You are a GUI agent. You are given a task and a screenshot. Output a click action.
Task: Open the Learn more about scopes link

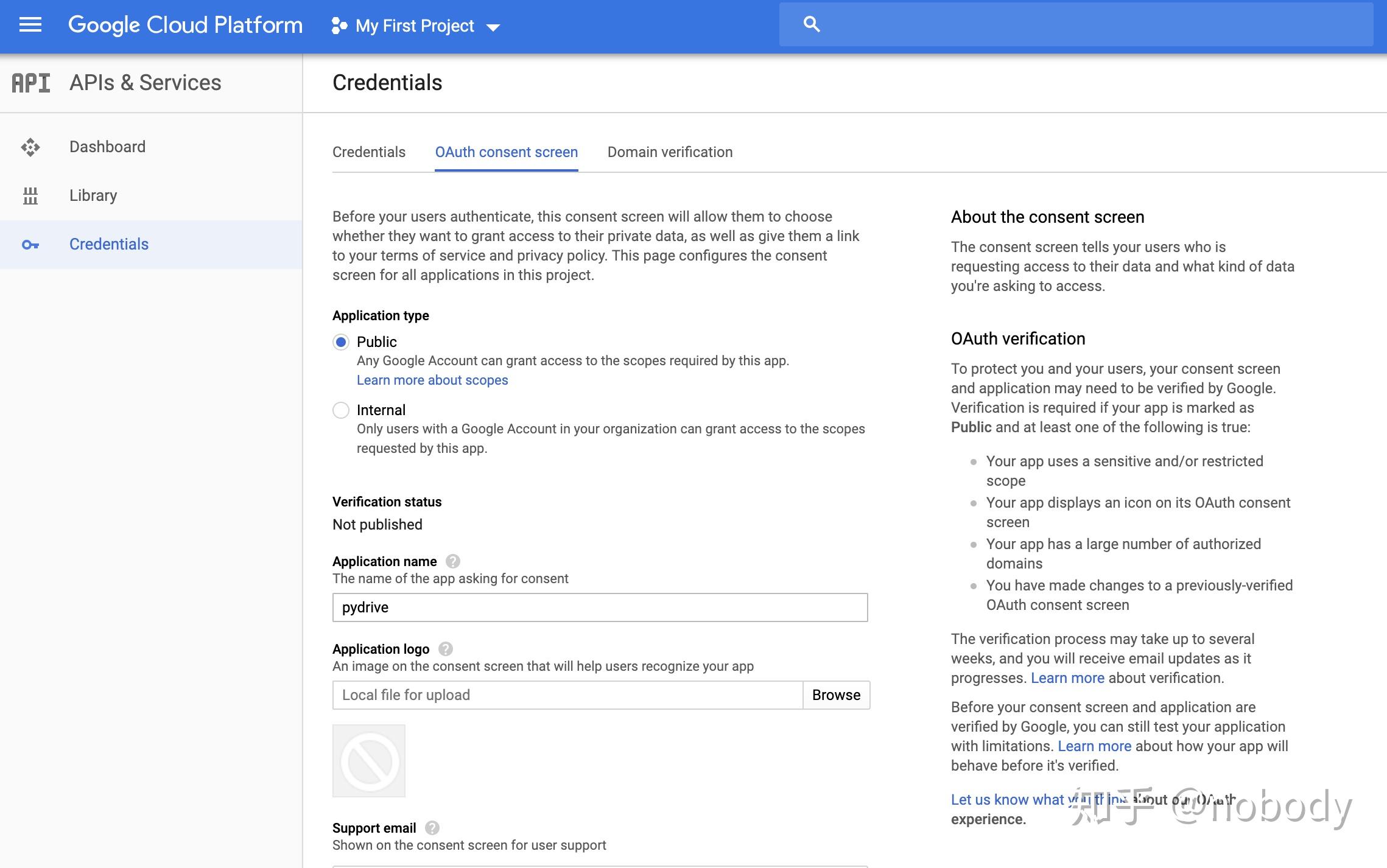[432, 380]
